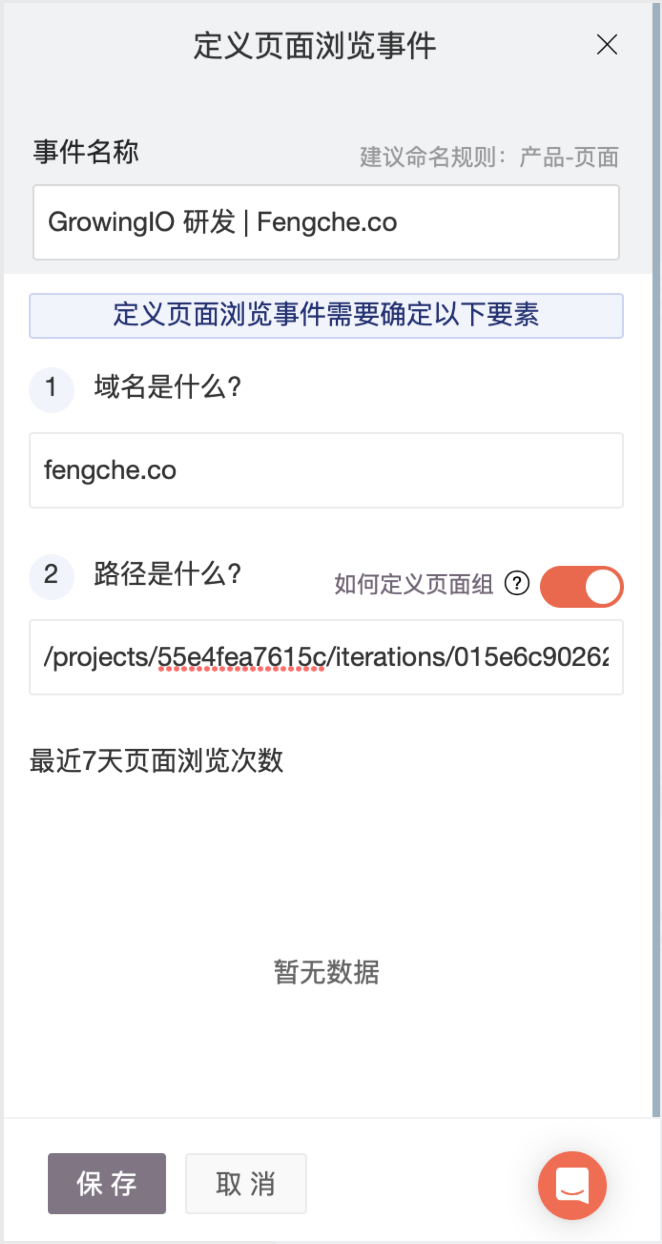Click the question mark help icon
662x1244 pixels.
516,585
